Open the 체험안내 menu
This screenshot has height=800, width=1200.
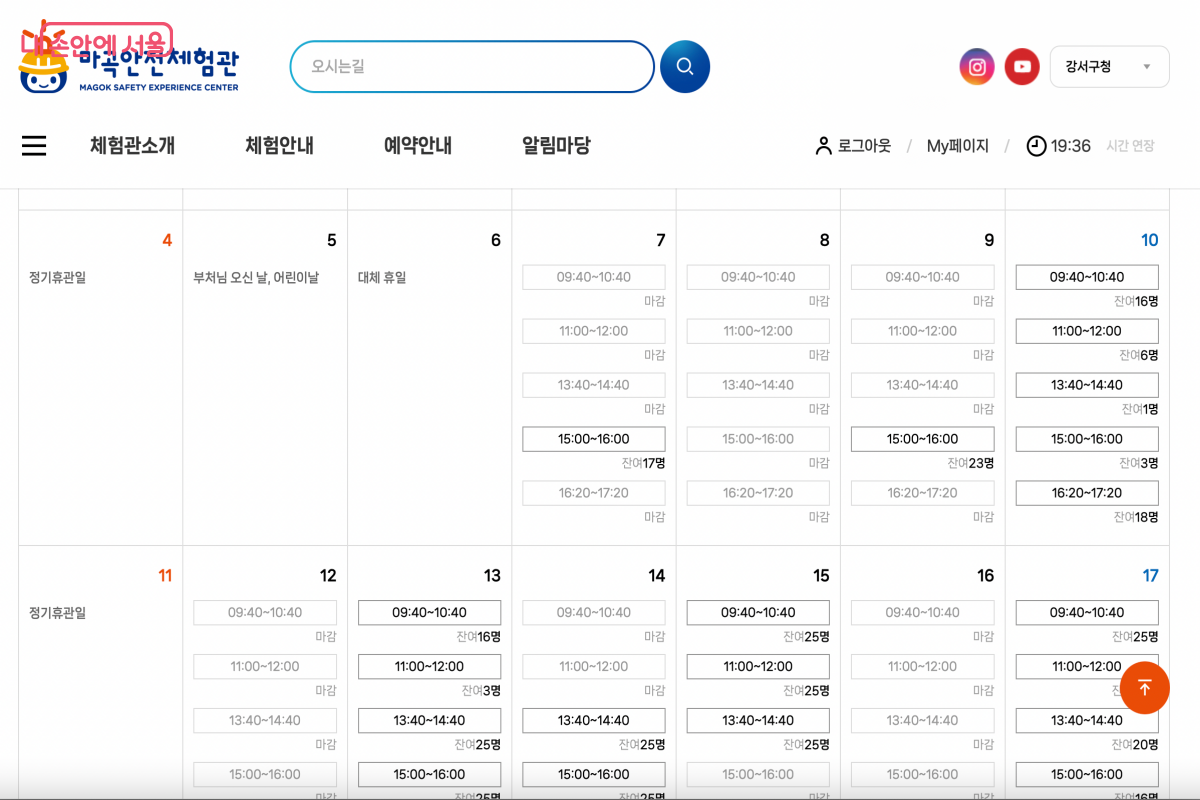tap(279, 146)
